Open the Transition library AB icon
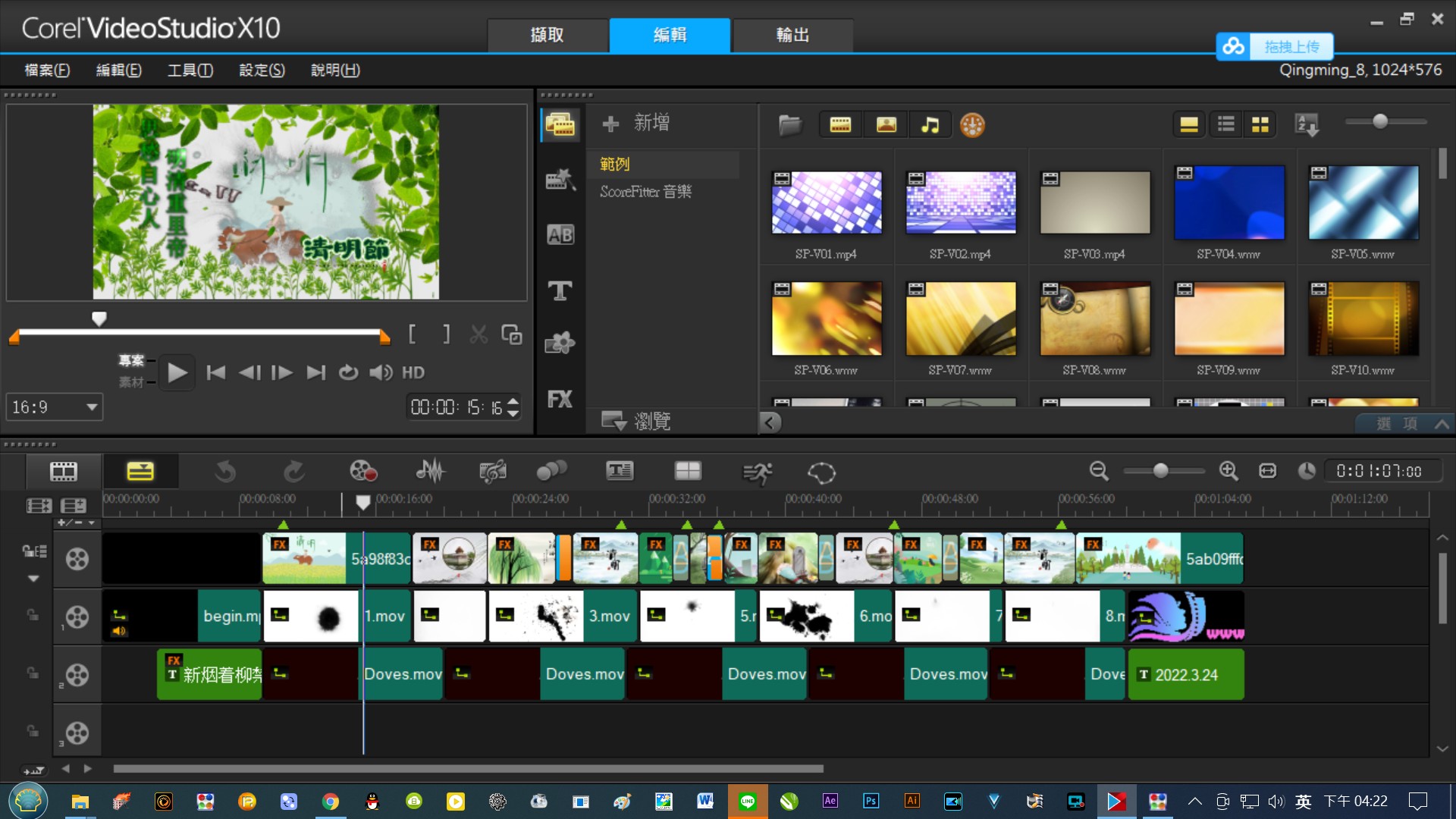Screen dimensions: 1456x819 pos(560,235)
